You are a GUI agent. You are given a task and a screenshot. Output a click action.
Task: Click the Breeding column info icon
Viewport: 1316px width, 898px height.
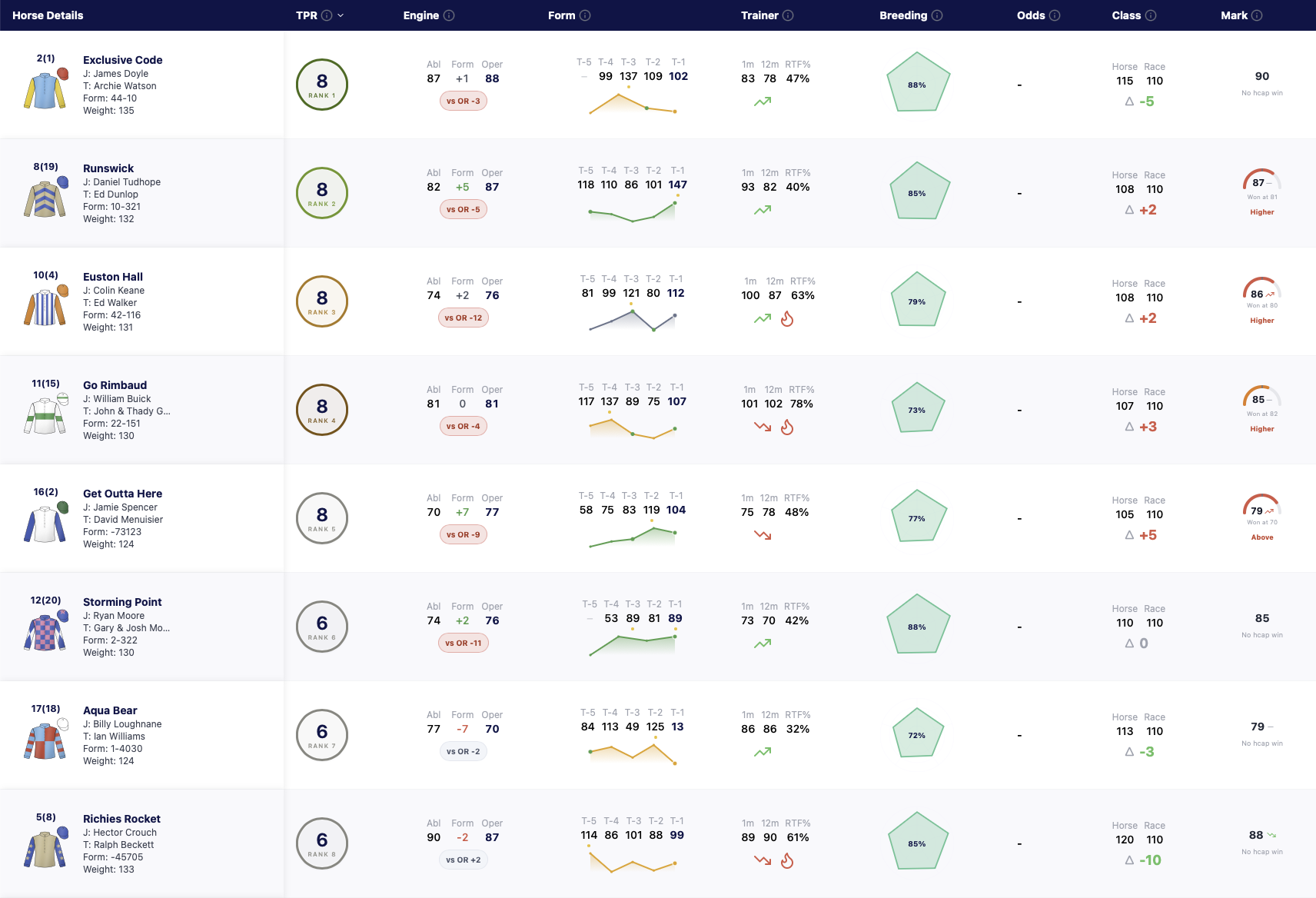pos(937,15)
